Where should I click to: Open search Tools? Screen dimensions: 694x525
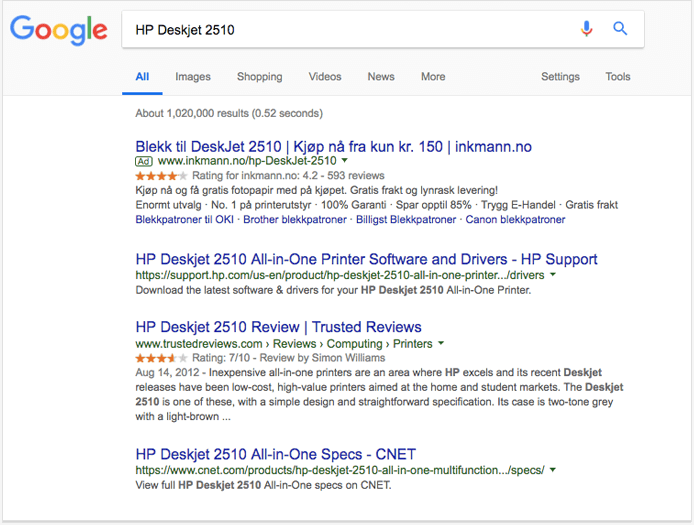(618, 77)
